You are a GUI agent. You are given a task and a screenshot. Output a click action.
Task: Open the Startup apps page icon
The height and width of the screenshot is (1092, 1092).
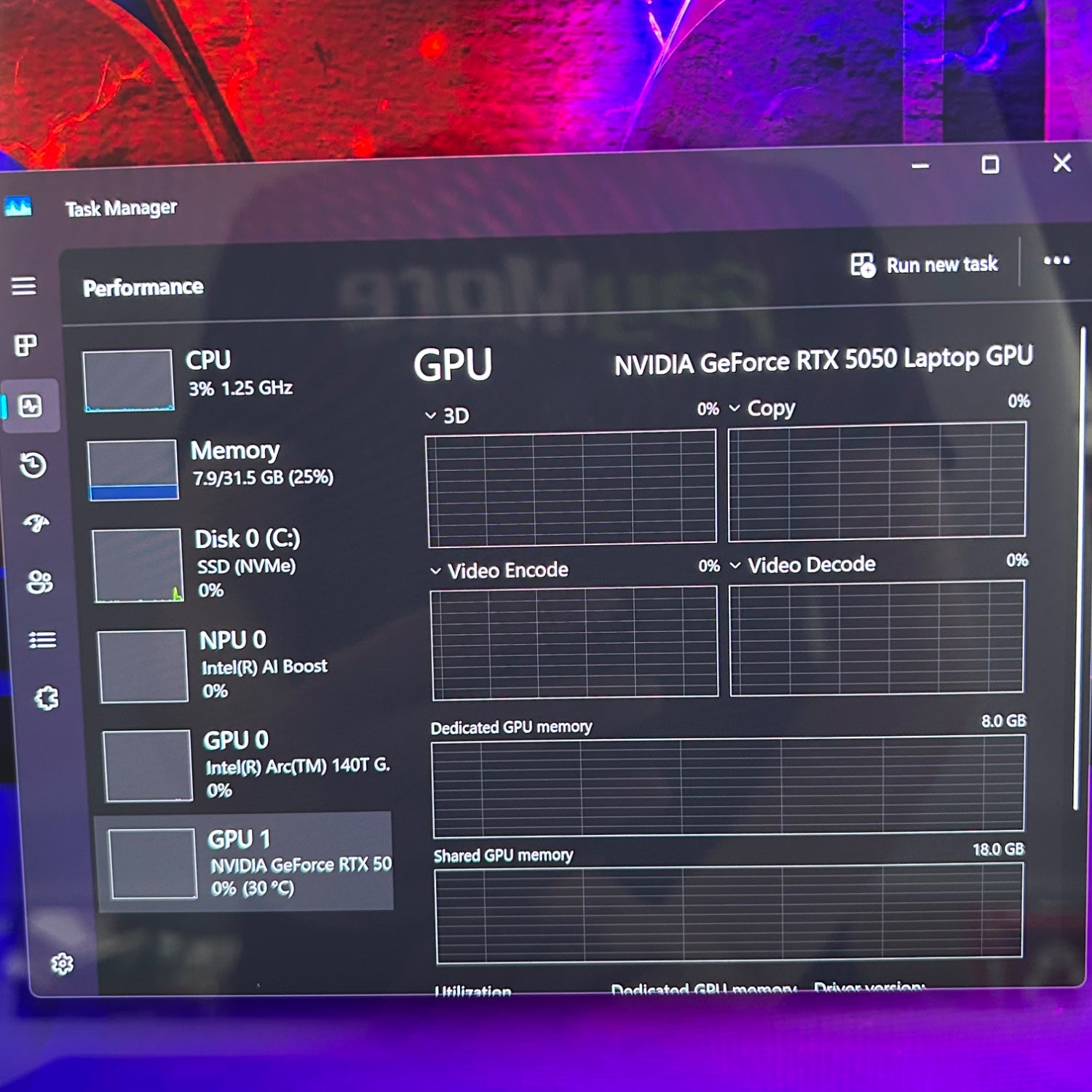click(x=36, y=523)
